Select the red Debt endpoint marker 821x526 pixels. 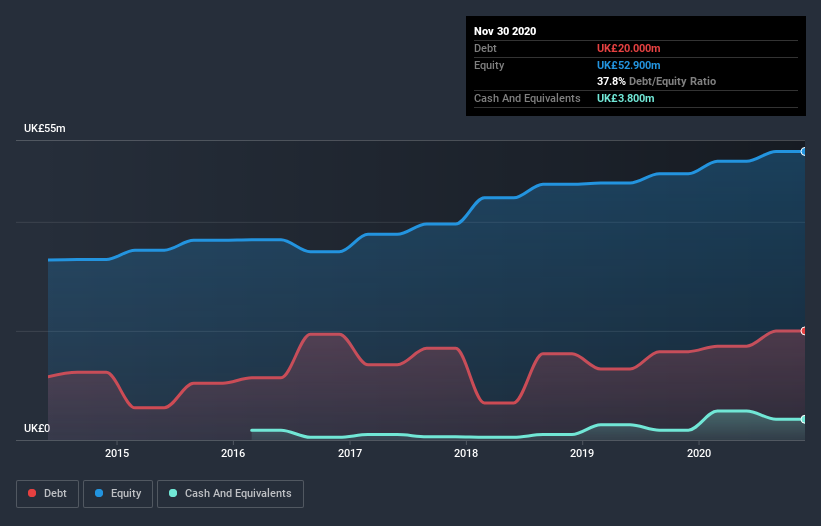point(804,331)
